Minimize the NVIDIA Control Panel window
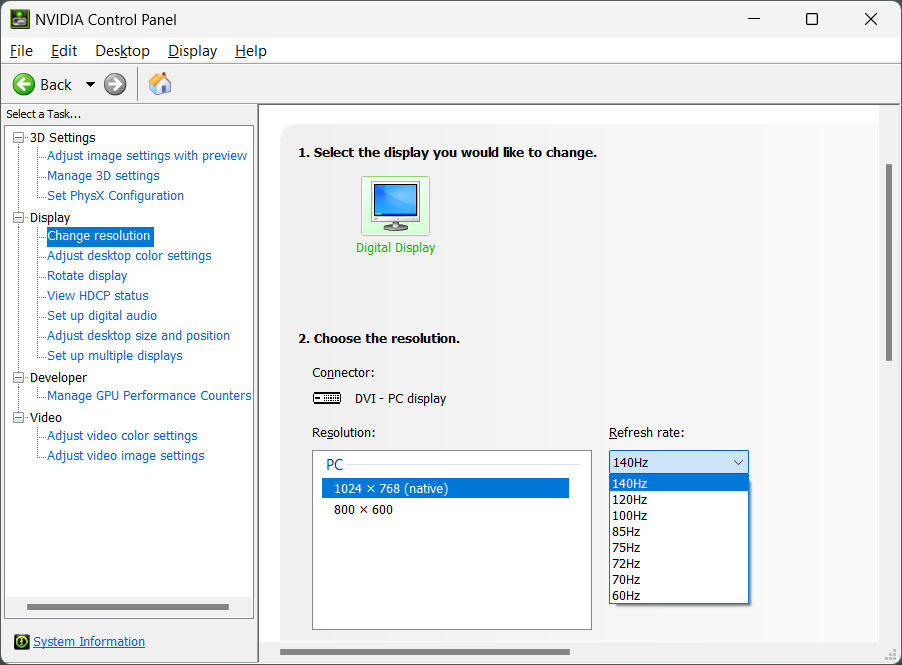902x665 pixels. [754, 19]
